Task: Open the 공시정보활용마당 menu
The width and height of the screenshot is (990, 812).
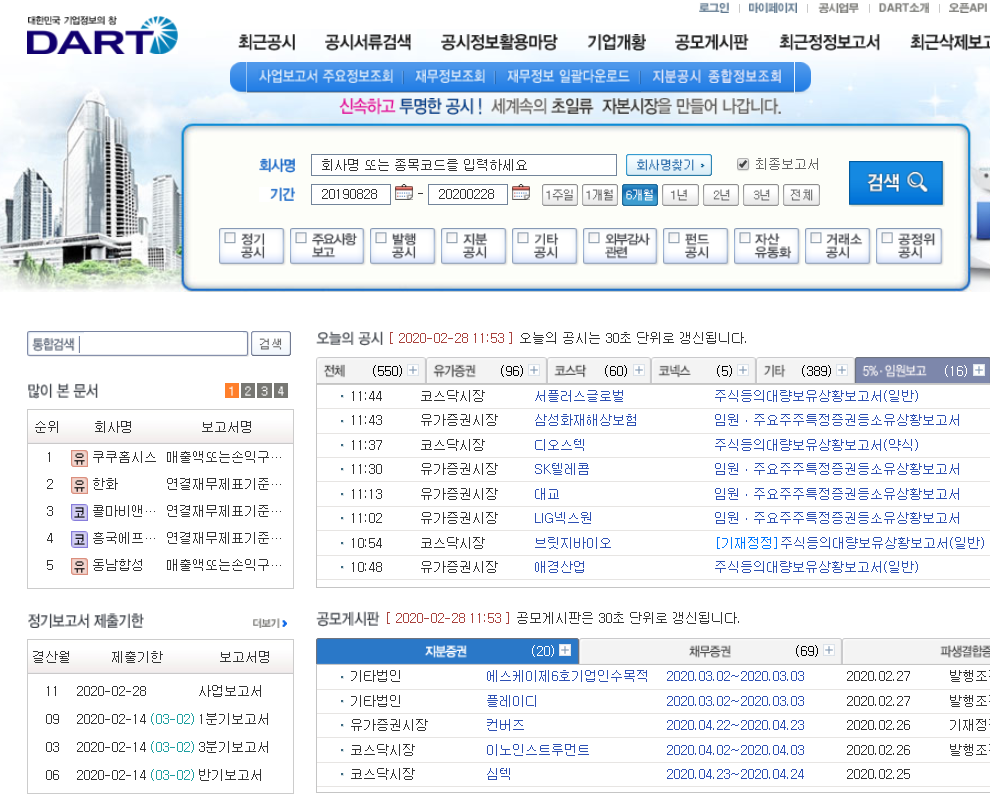Action: coord(499,42)
